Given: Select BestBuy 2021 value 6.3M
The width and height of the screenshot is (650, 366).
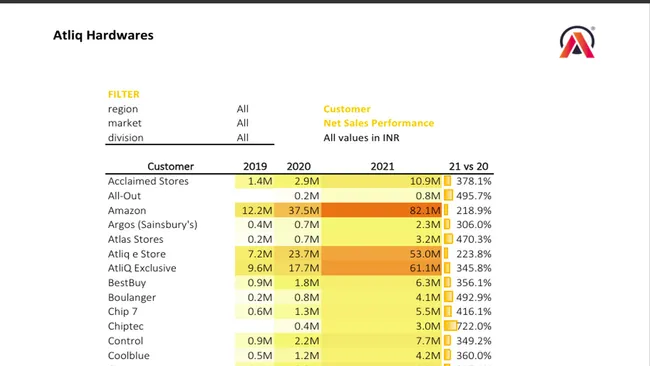Looking at the screenshot, I should tap(428, 283).
